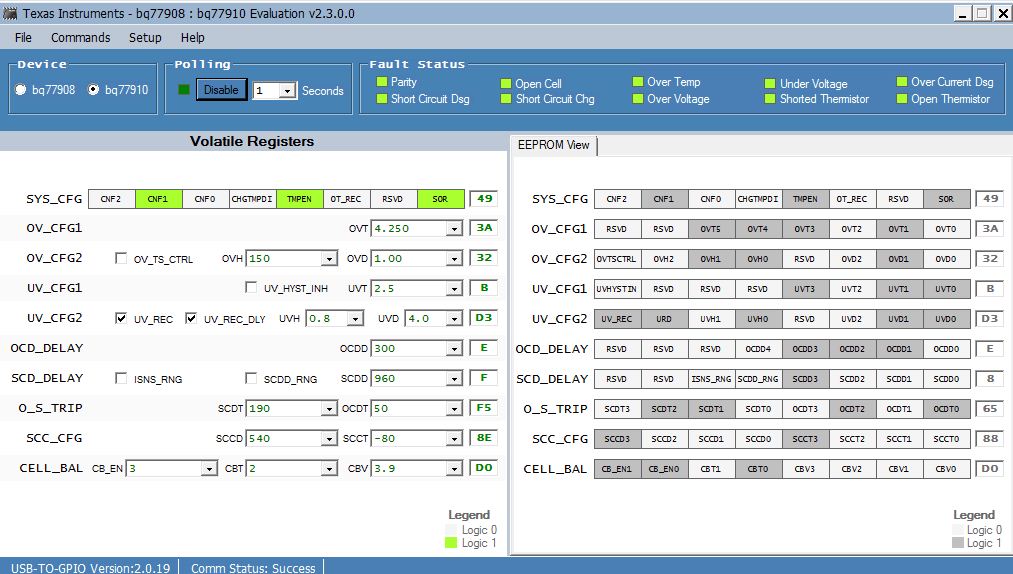Click the Over Voltage fault indicator

(x=638, y=98)
